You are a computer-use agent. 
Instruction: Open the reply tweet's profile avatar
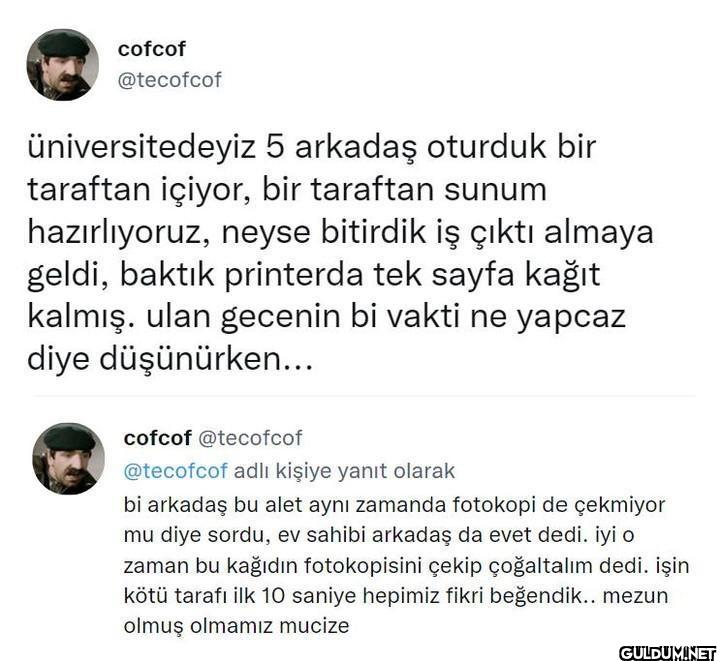[69, 458]
